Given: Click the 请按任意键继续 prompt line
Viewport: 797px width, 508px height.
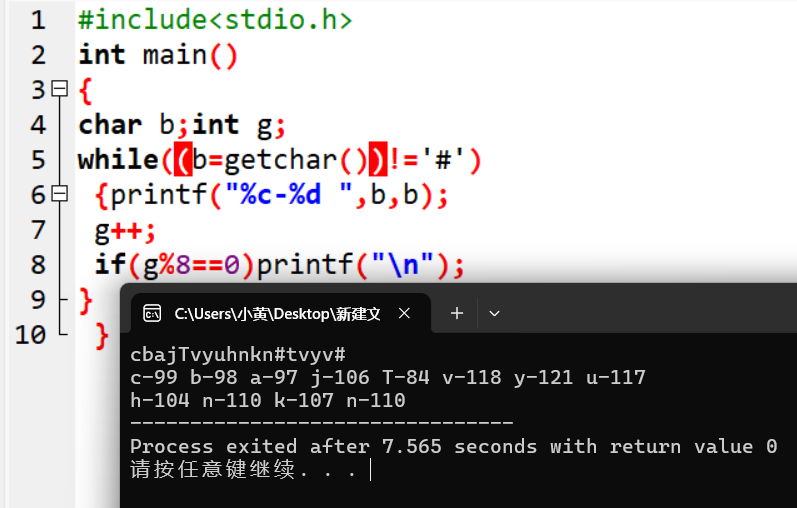Looking at the screenshot, I should click(x=243, y=469).
